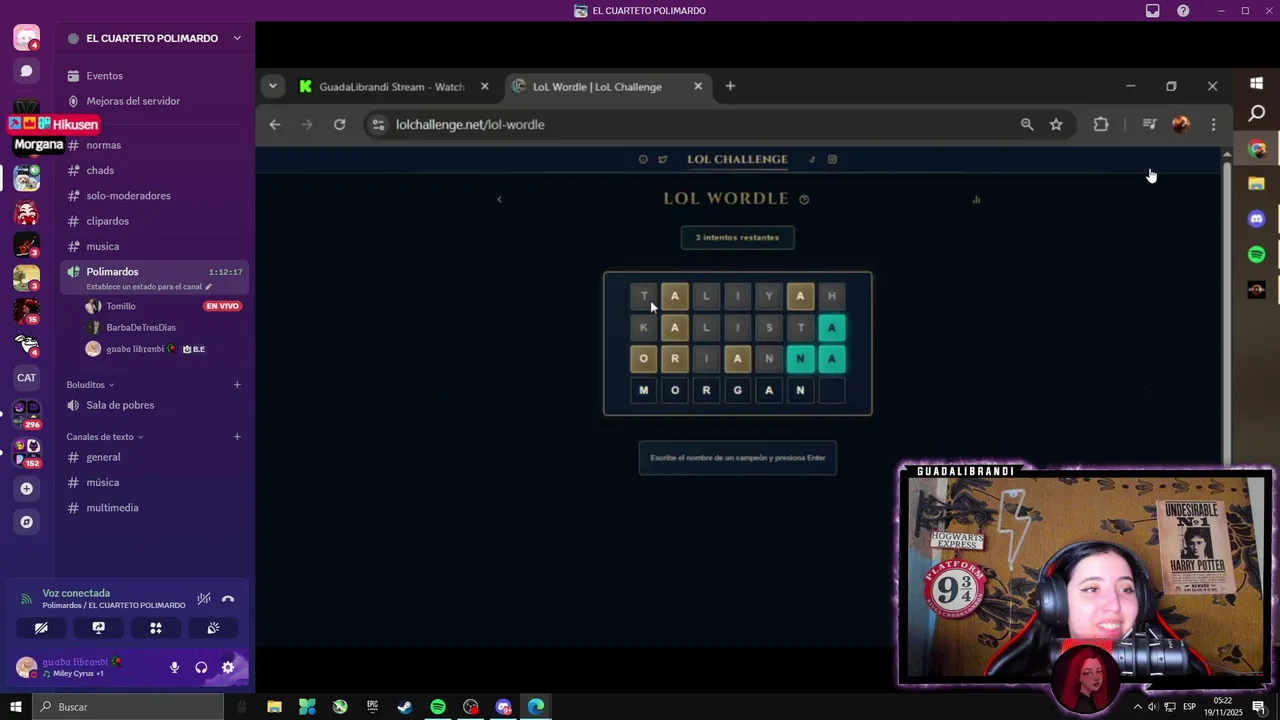Bookmark this page with star icon
1280x720 pixels.
pos(1056,125)
